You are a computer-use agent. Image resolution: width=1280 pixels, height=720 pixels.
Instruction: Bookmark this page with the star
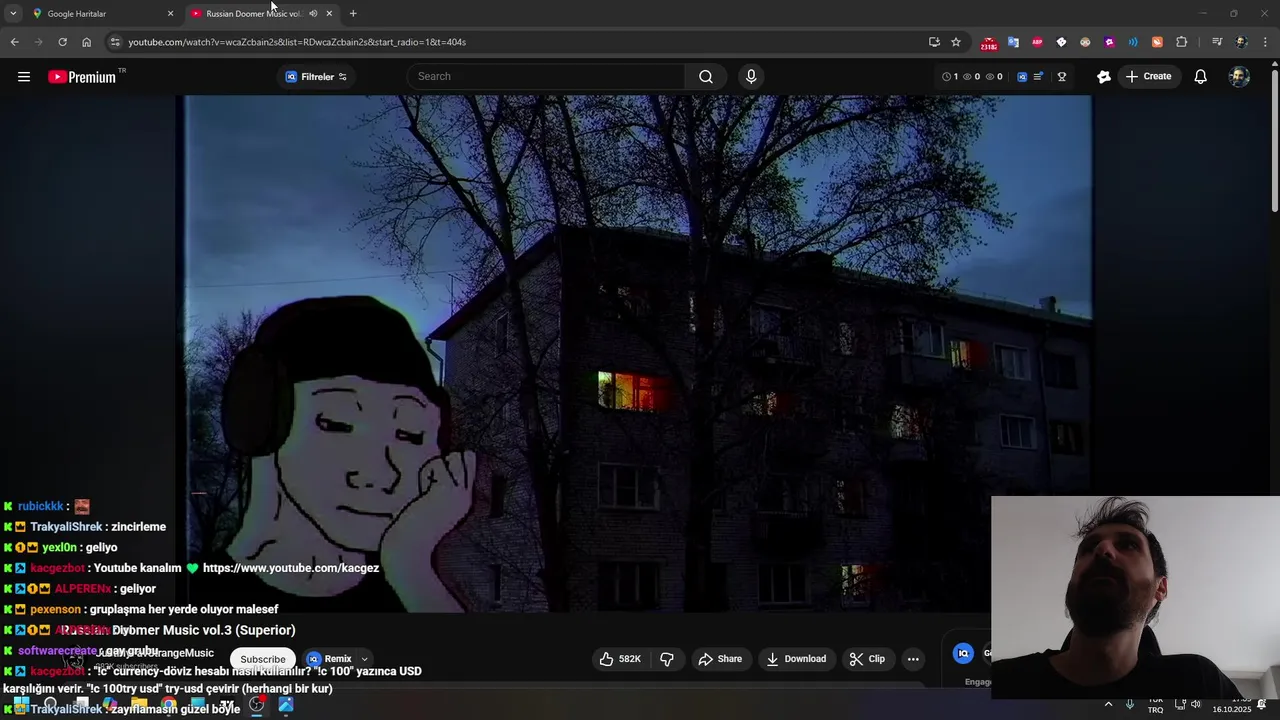(x=956, y=42)
